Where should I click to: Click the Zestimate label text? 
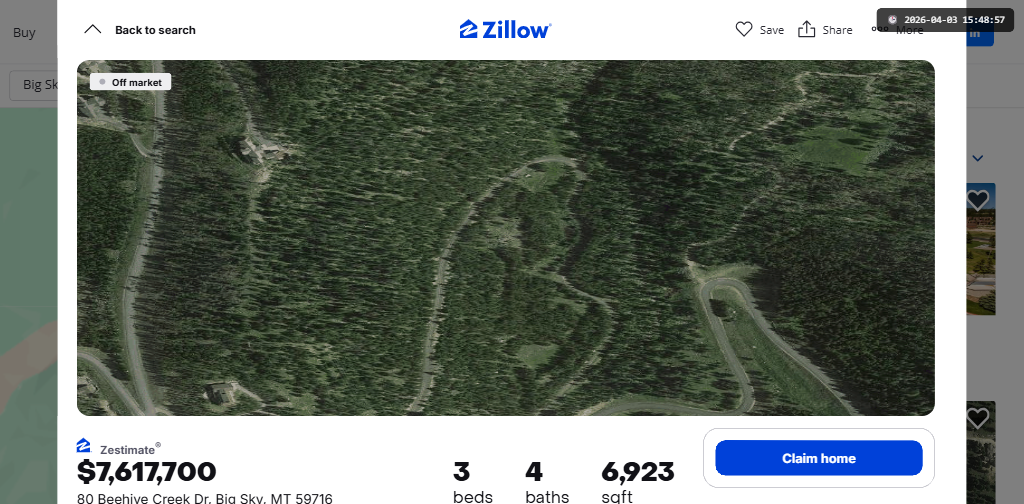[x=129, y=449]
